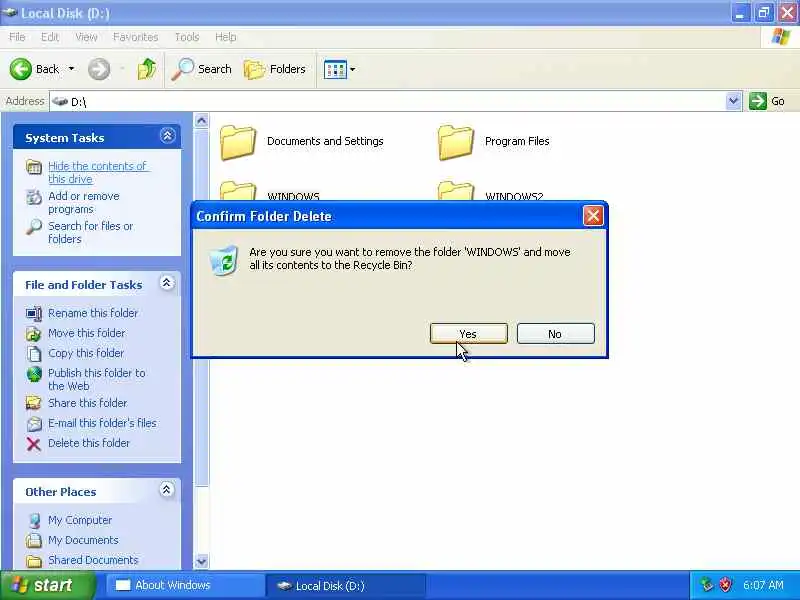Click the red X Delete this folder icon
Viewport: 800px width, 600px height.
point(34,444)
